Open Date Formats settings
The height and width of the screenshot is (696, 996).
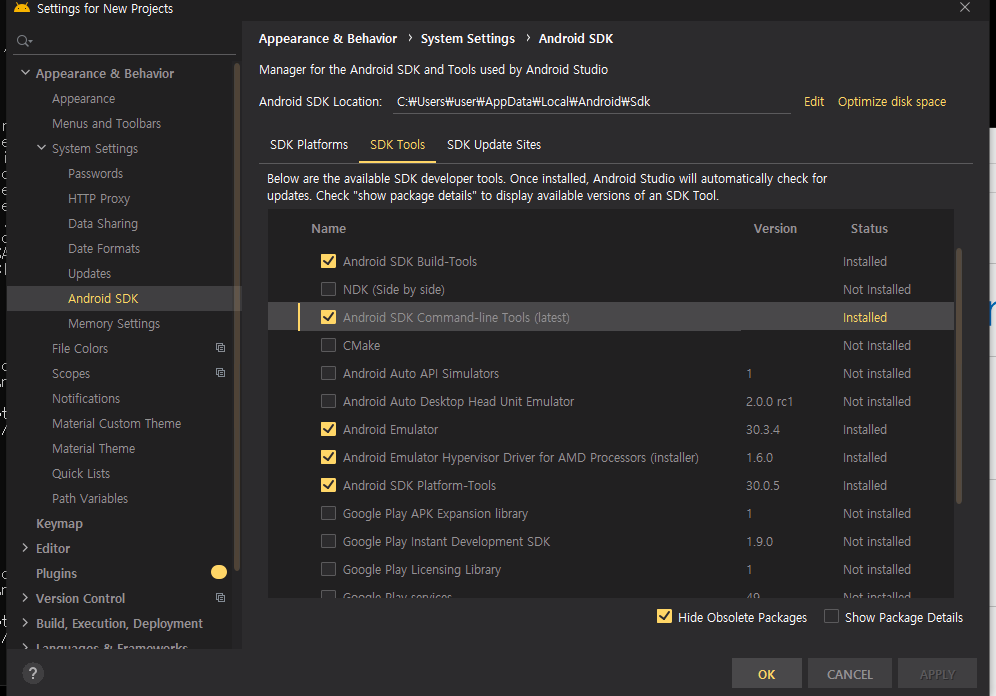coord(104,248)
